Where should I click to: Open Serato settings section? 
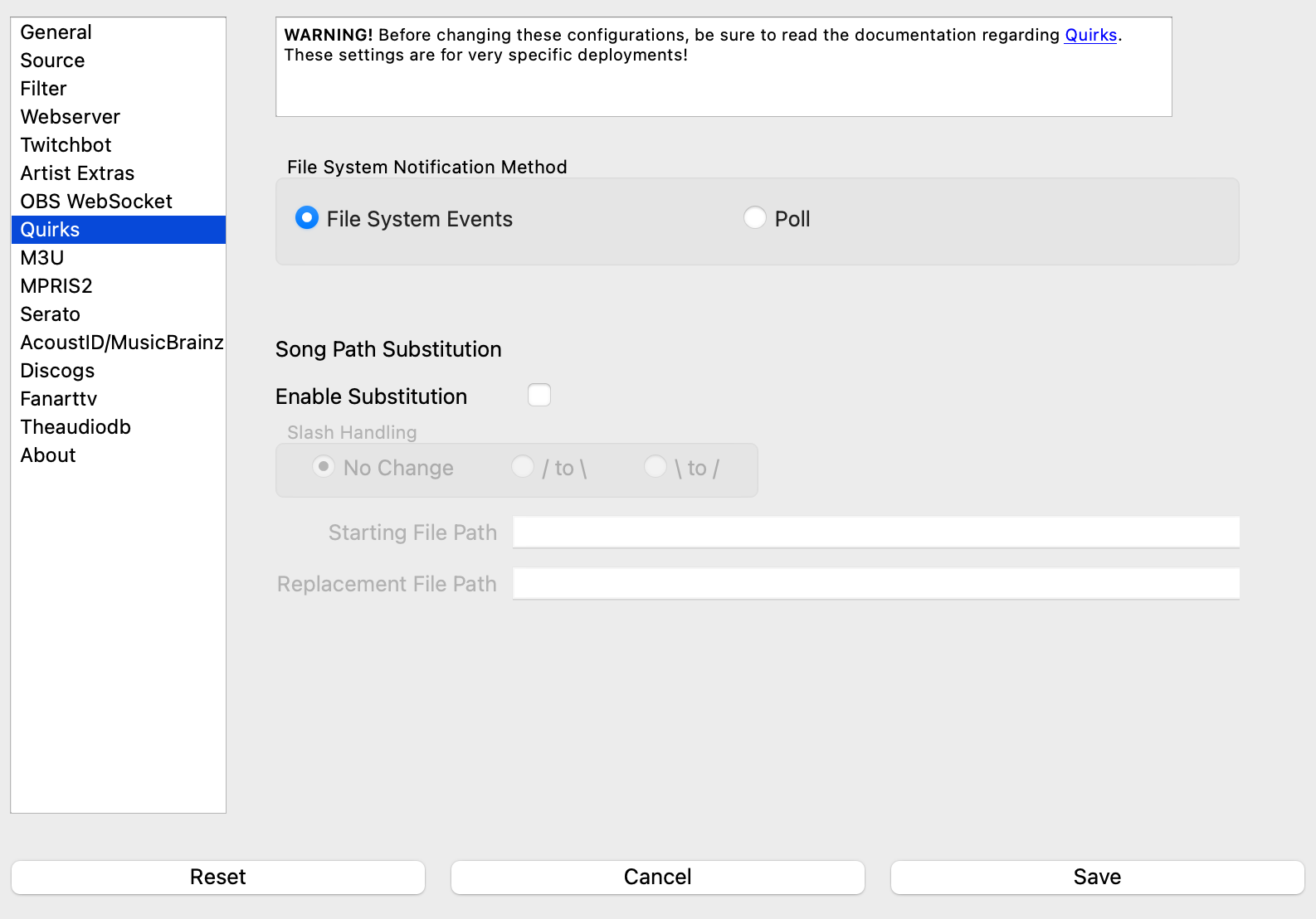click(50, 314)
